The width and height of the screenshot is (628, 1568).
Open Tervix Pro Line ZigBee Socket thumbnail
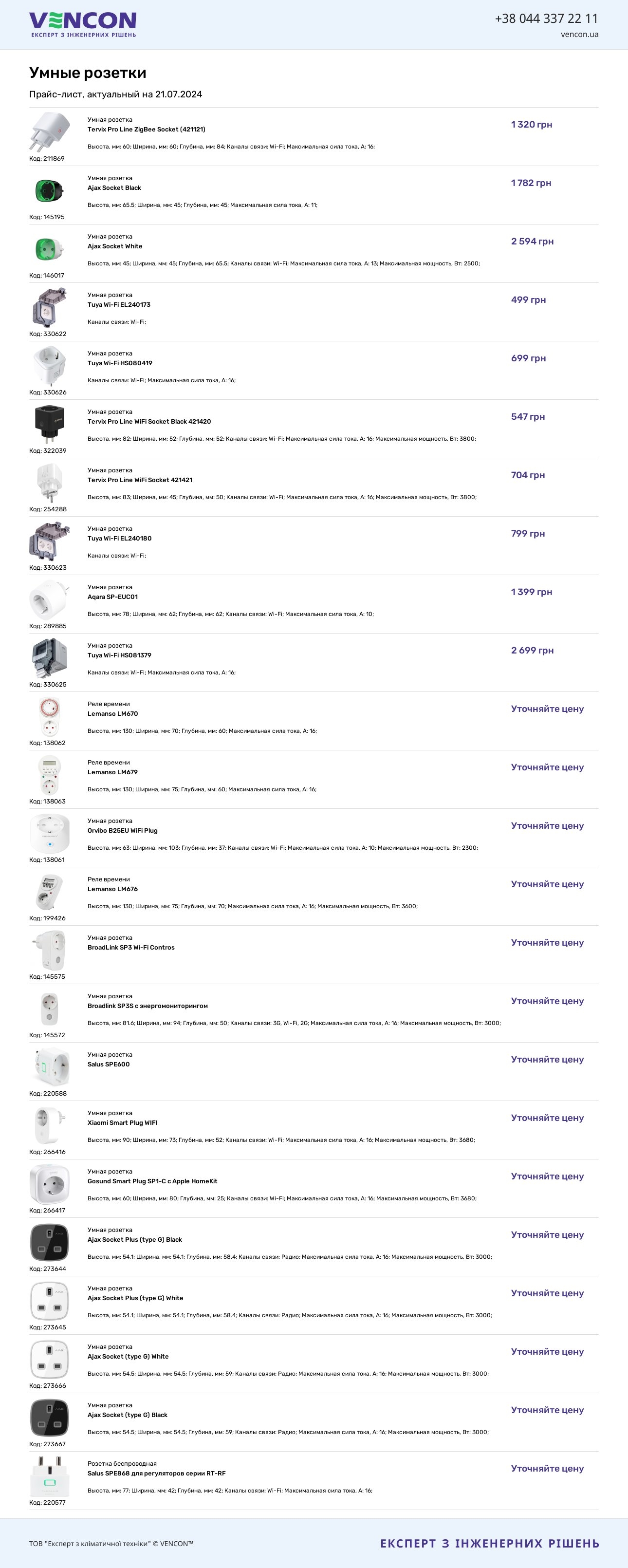(x=49, y=132)
